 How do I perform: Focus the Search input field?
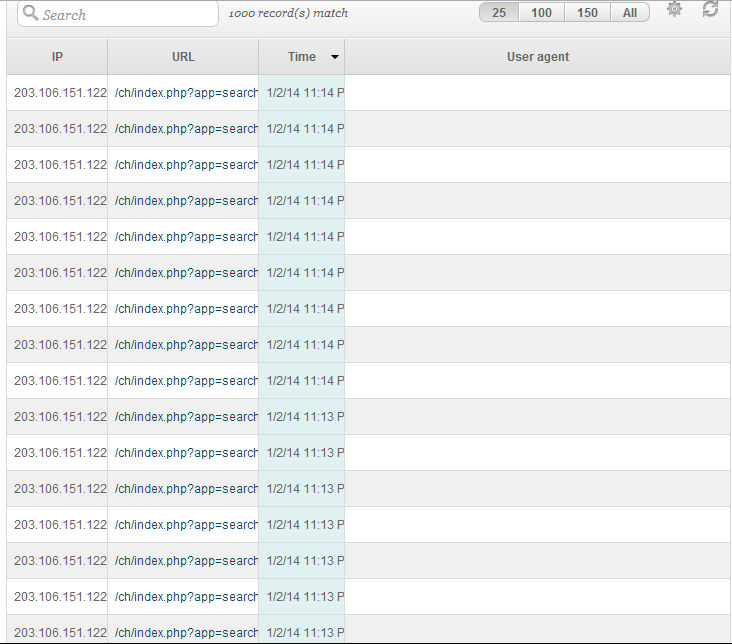(125, 14)
